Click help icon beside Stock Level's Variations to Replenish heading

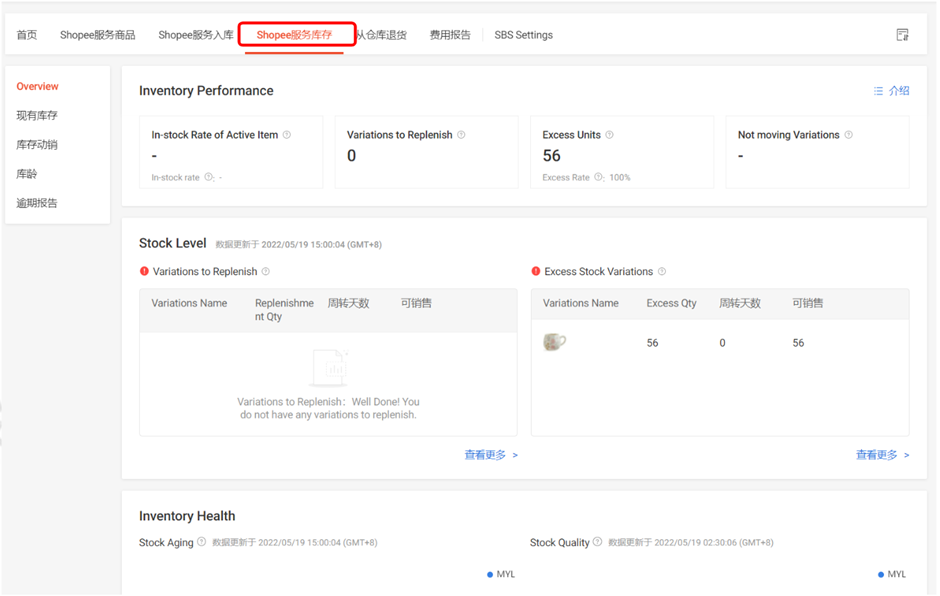pyautogui.click(x=266, y=272)
